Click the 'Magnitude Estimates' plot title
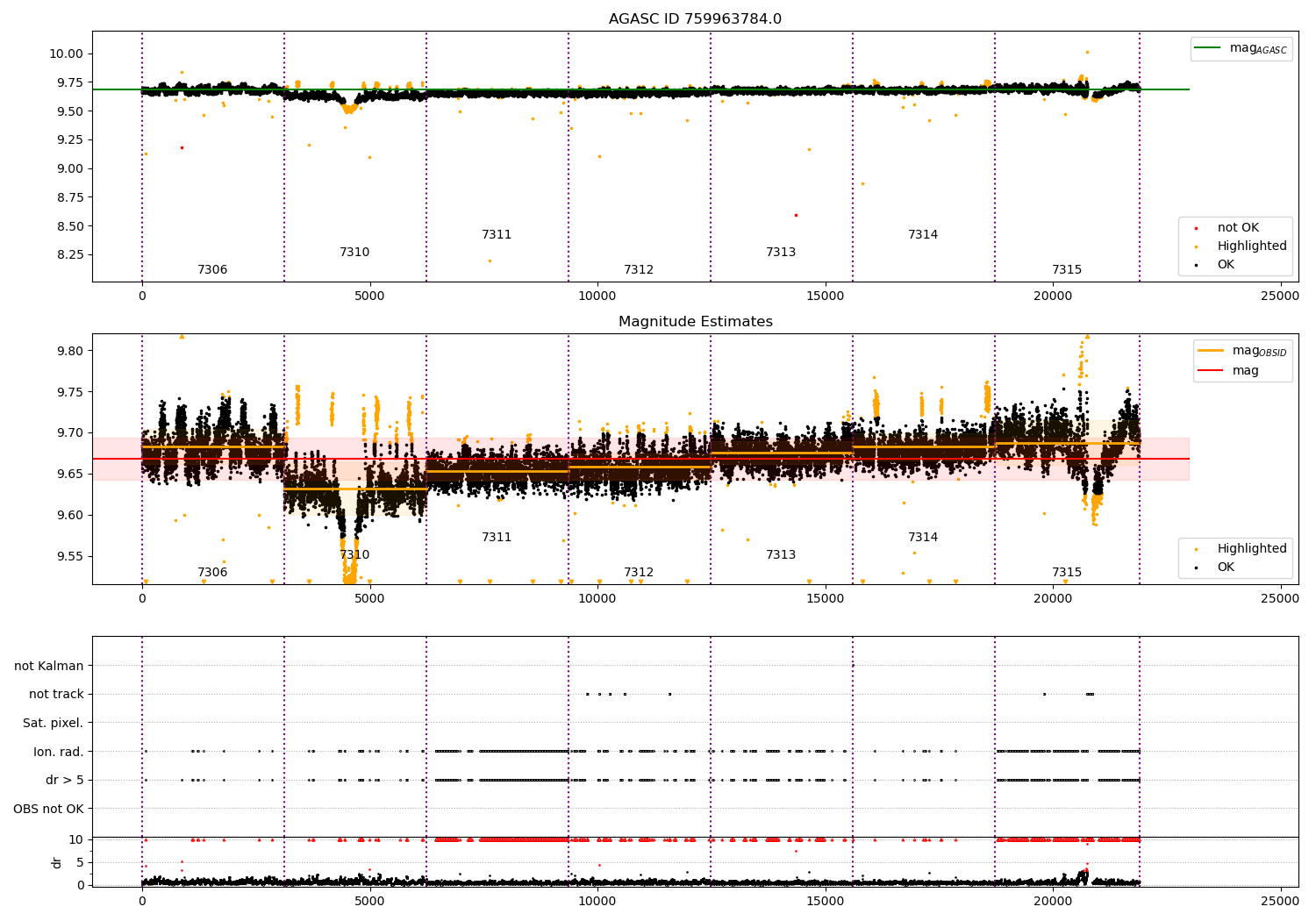 pyautogui.click(x=695, y=321)
